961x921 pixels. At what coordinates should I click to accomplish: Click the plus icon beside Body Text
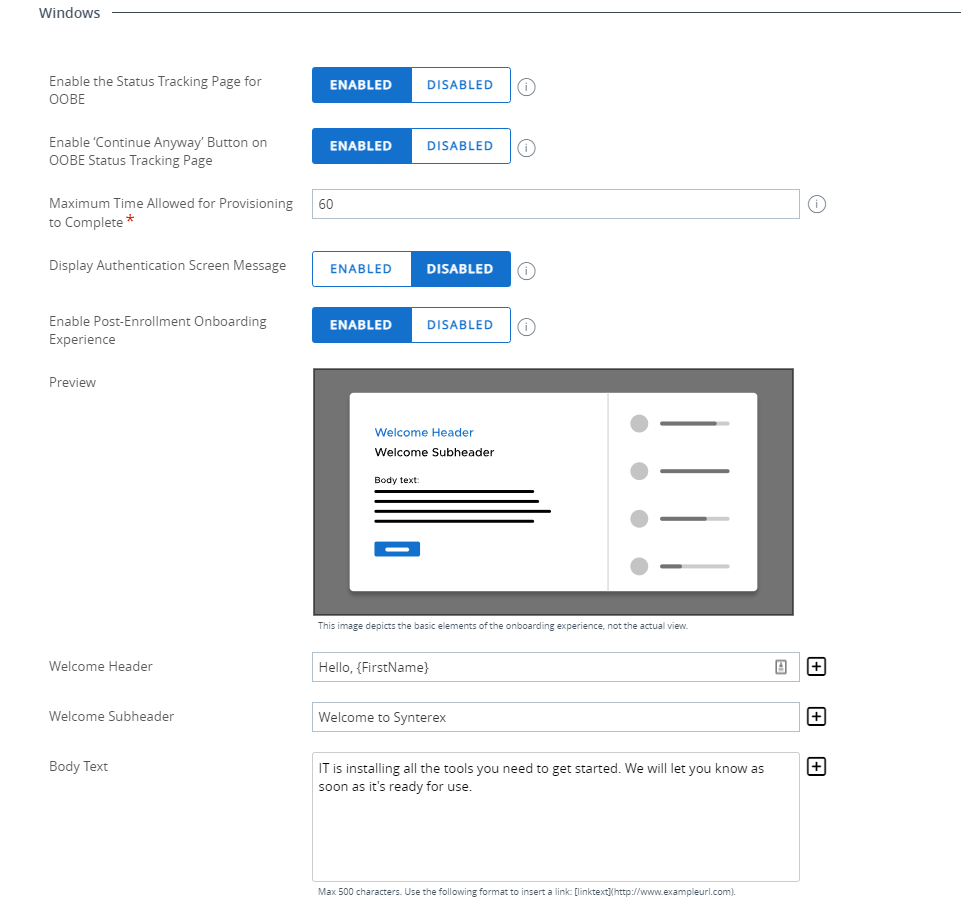(816, 766)
